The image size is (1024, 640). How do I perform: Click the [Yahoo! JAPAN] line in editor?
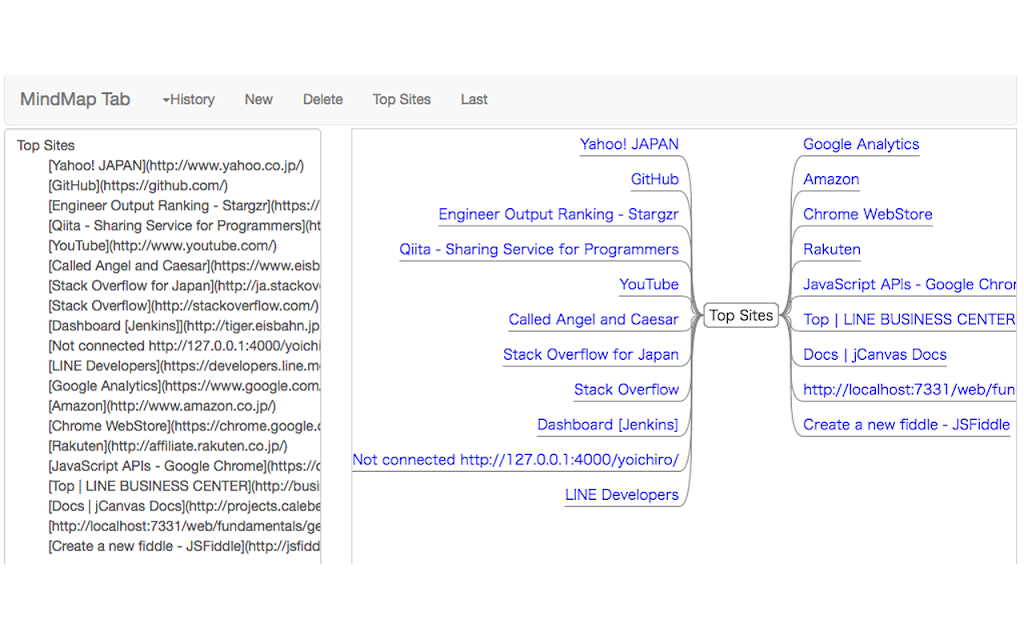click(x=176, y=166)
